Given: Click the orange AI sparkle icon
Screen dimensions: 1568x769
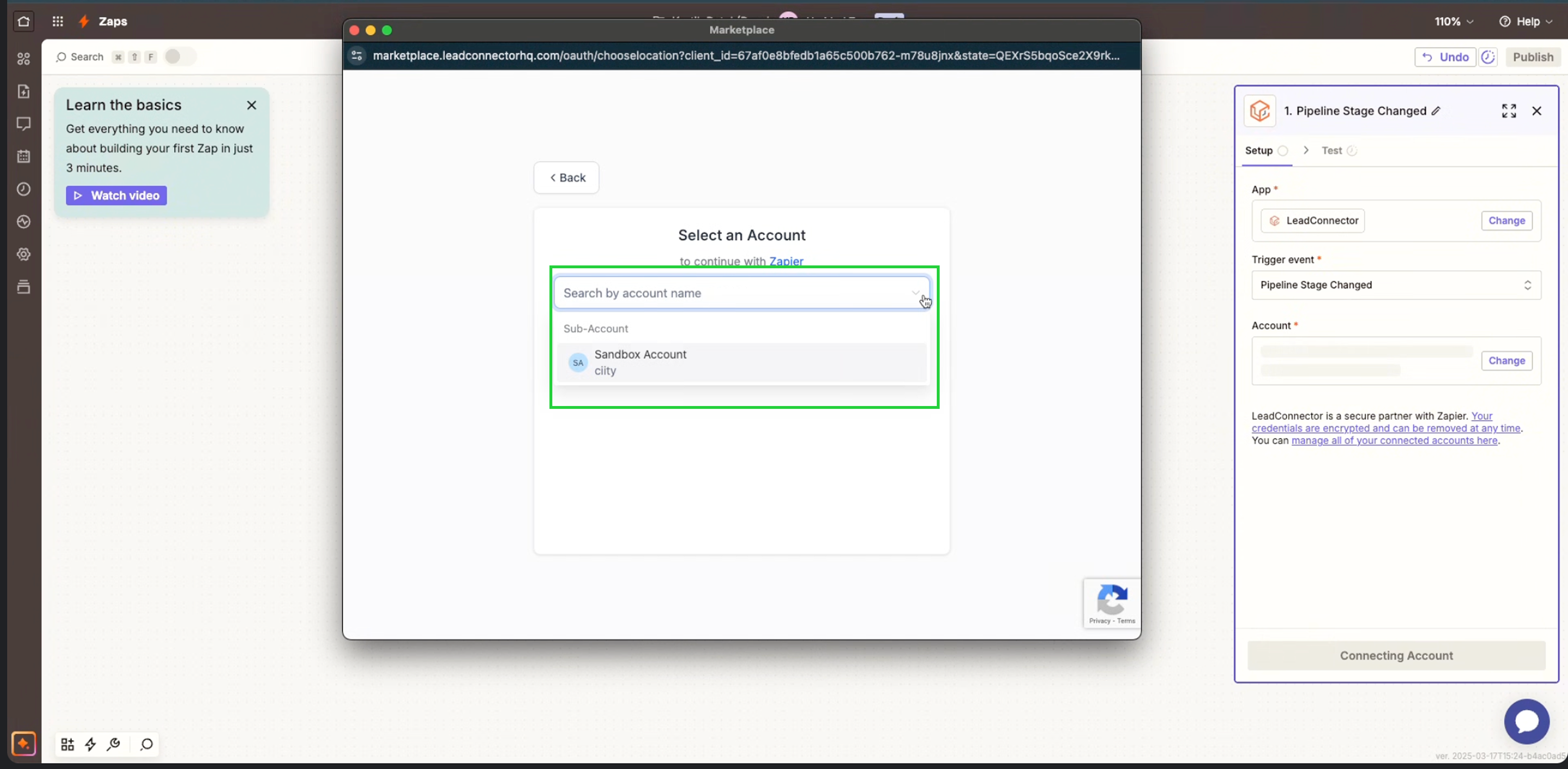Looking at the screenshot, I should click(23, 744).
